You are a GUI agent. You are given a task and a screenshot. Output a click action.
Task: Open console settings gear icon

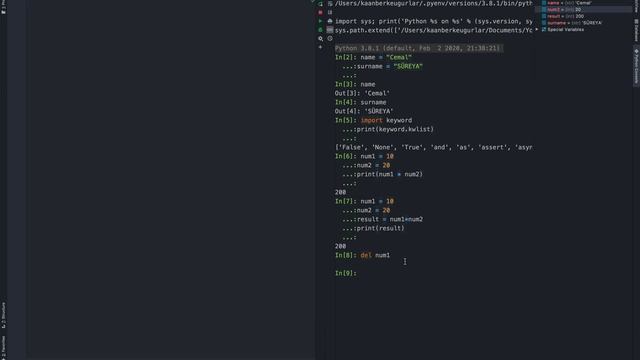pyautogui.click(x=320, y=39)
